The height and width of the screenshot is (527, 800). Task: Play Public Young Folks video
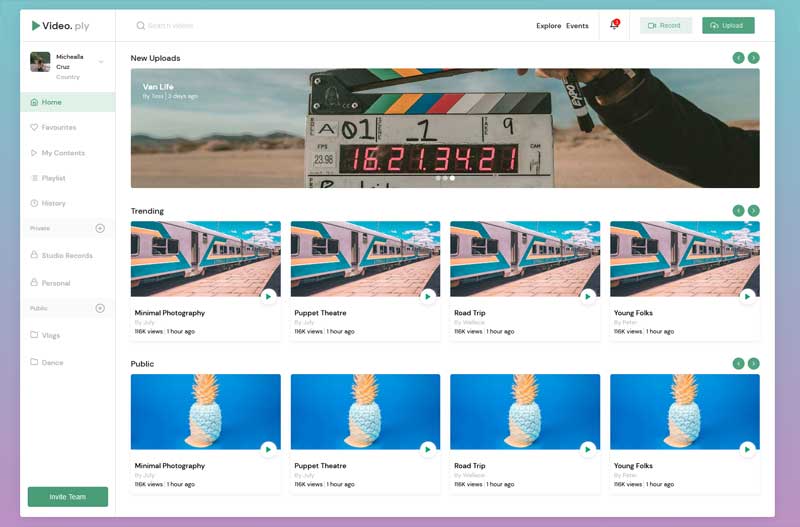[x=747, y=449]
